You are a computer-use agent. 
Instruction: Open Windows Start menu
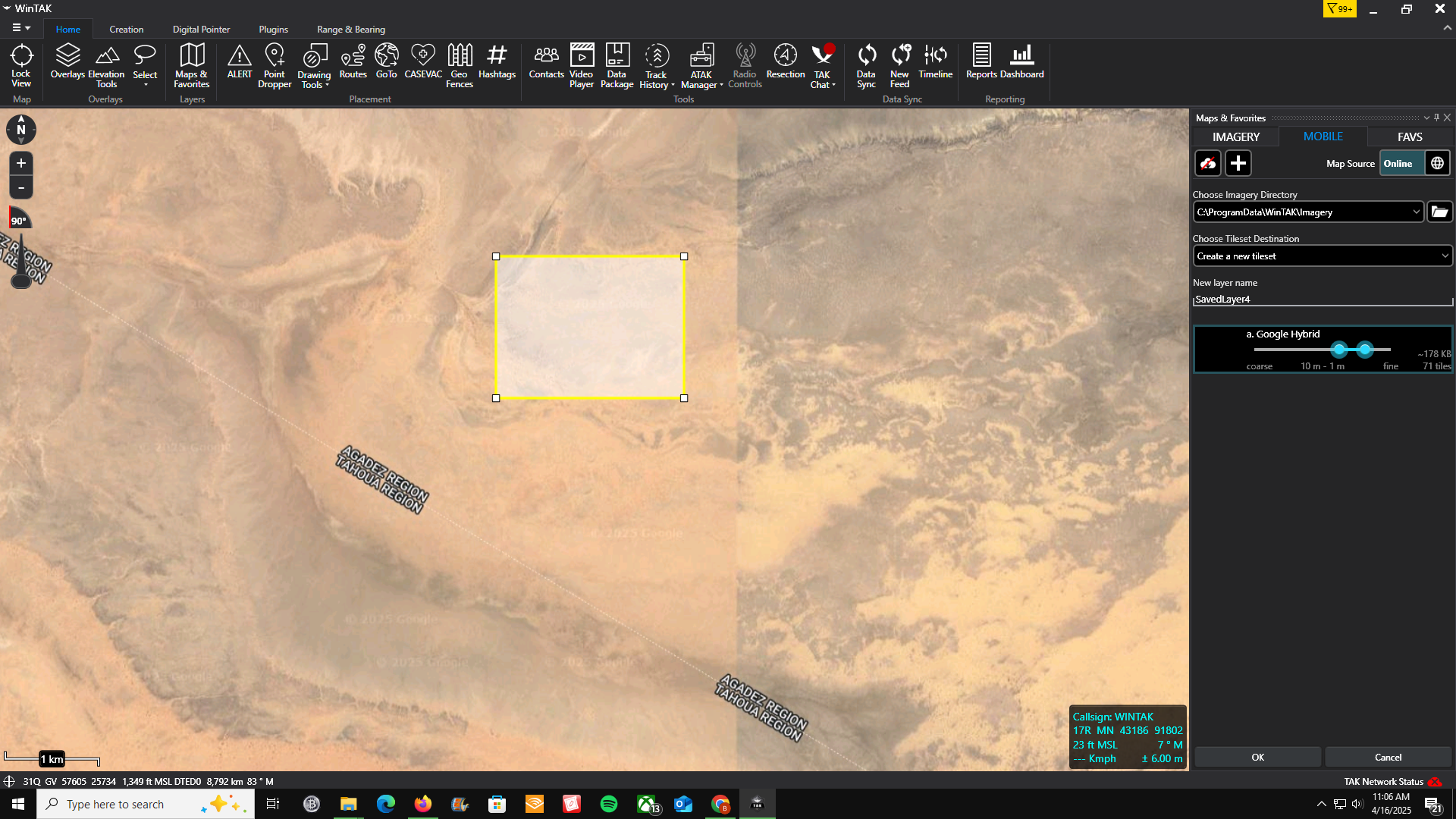[x=18, y=804]
